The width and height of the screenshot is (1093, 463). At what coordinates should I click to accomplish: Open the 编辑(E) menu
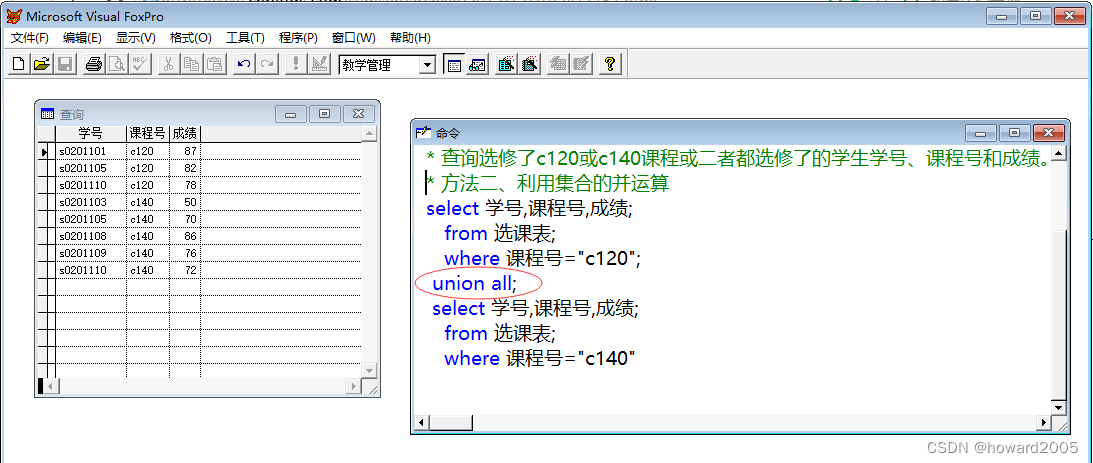[x=82, y=38]
